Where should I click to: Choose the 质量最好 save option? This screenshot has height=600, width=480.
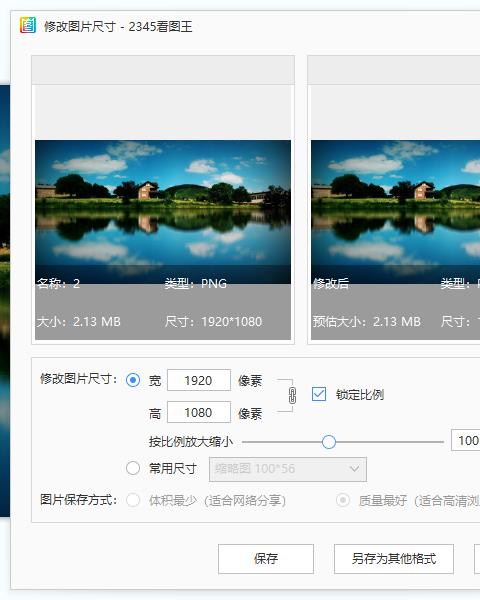[343, 500]
